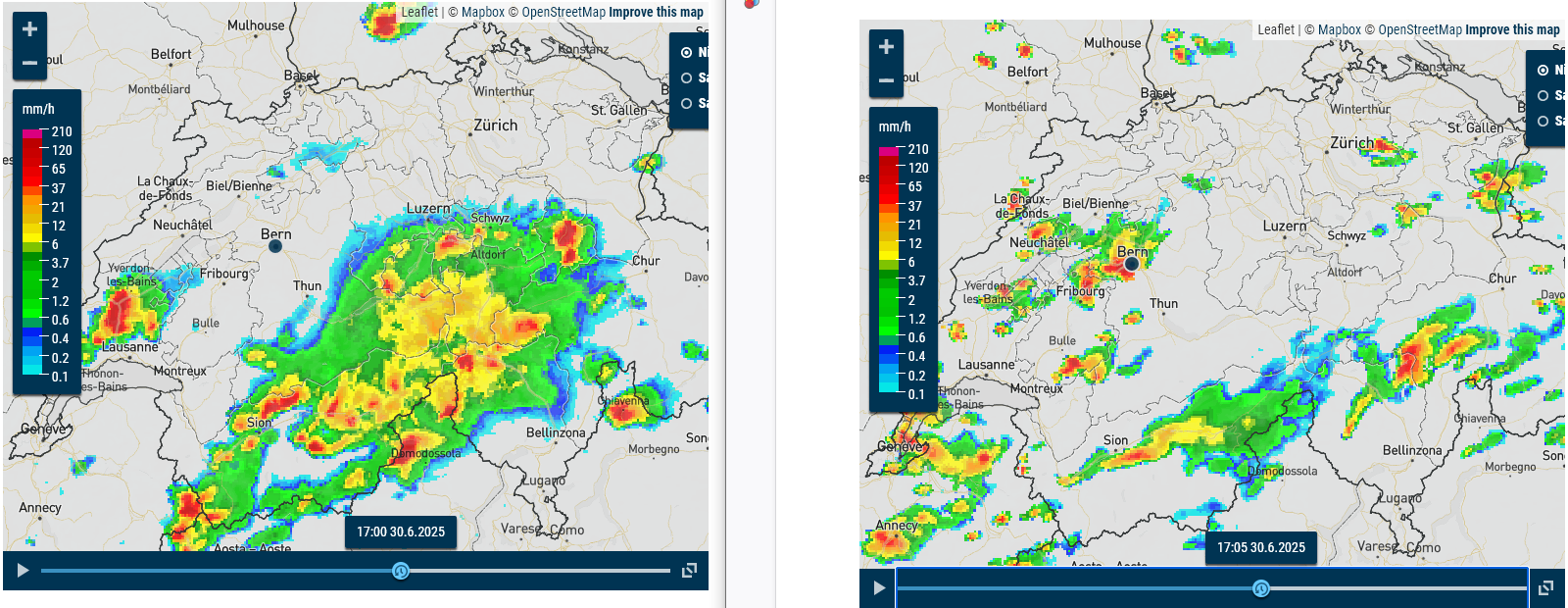Click the 'Zürich' label on the 17:00 map
Image resolution: width=1568 pixels, height=608 pixels.
pyautogui.click(x=496, y=126)
